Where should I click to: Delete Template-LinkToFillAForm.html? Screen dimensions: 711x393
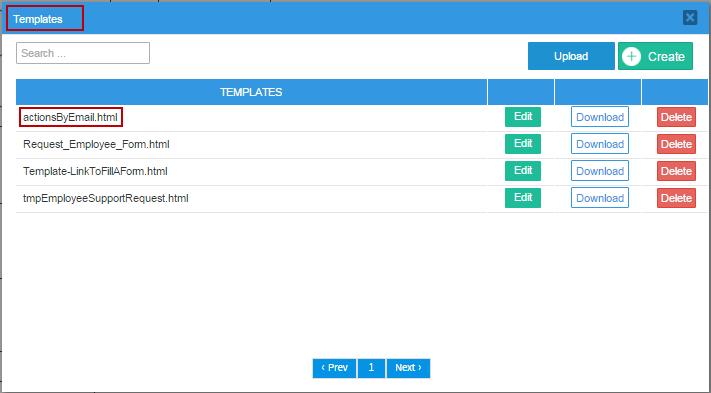(676, 171)
